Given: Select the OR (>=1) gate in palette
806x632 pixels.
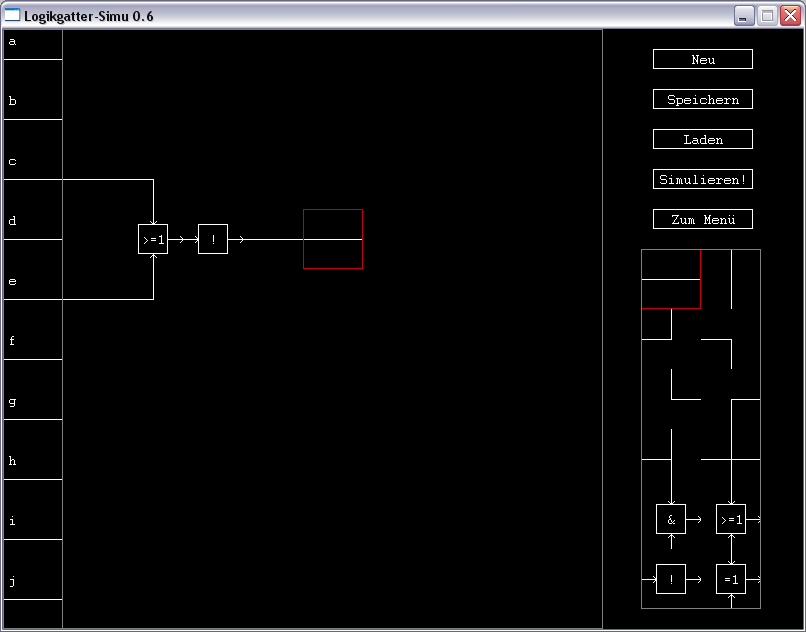Looking at the screenshot, I should click(731, 519).
